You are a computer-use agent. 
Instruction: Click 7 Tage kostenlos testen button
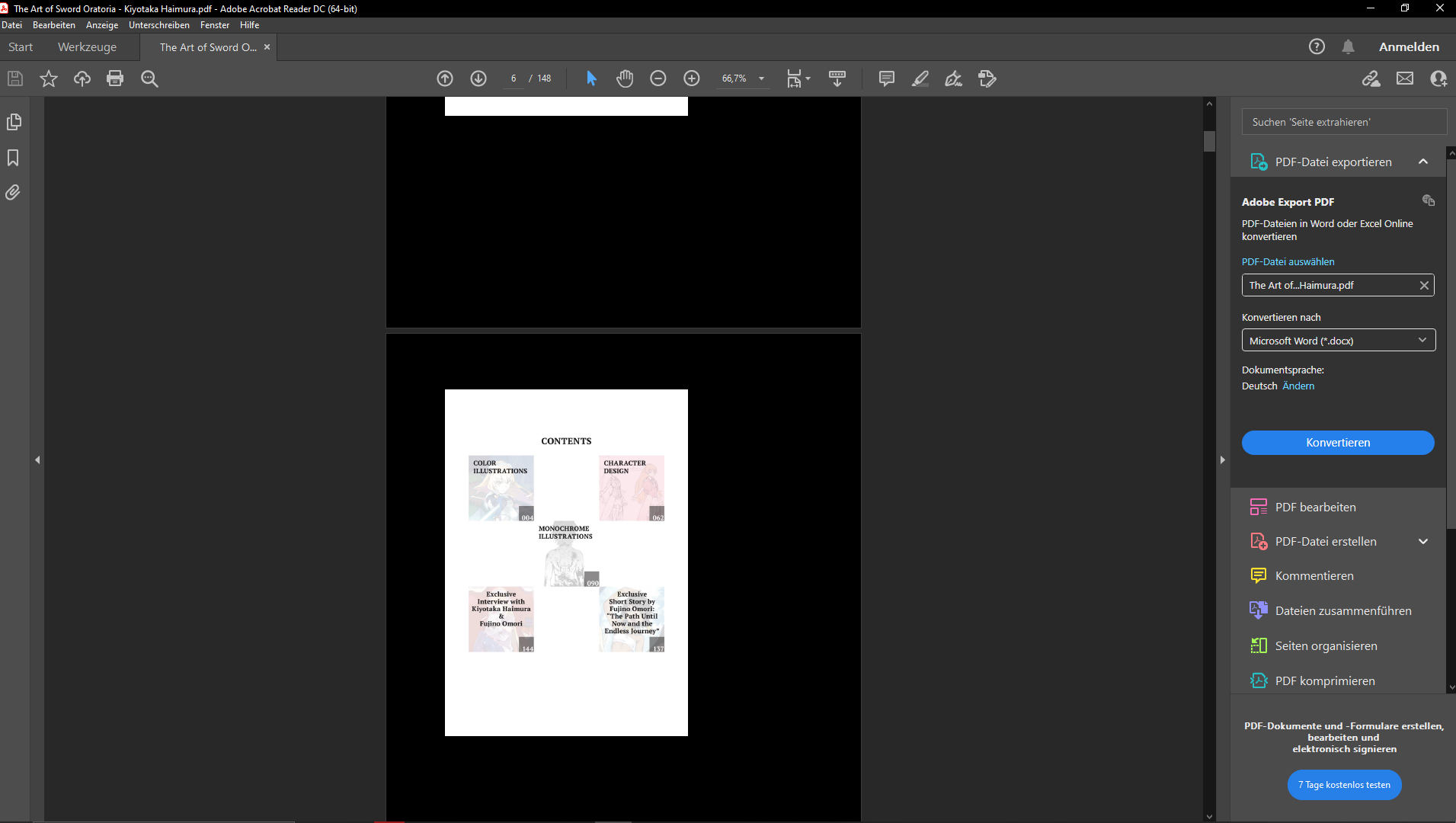(x=1344, y=785)
